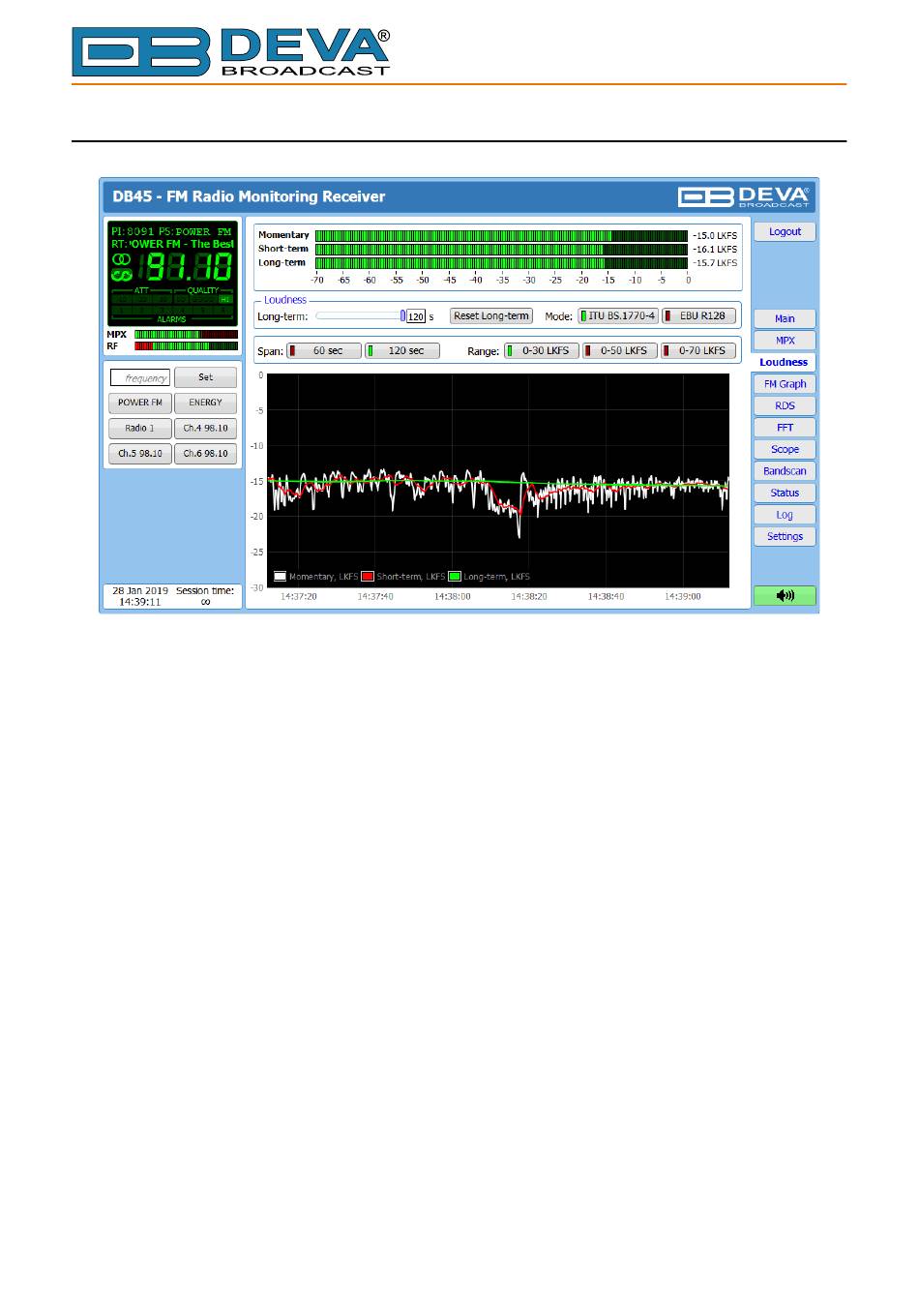Adjust the Long-term duration slider

(x=360, y=315)
